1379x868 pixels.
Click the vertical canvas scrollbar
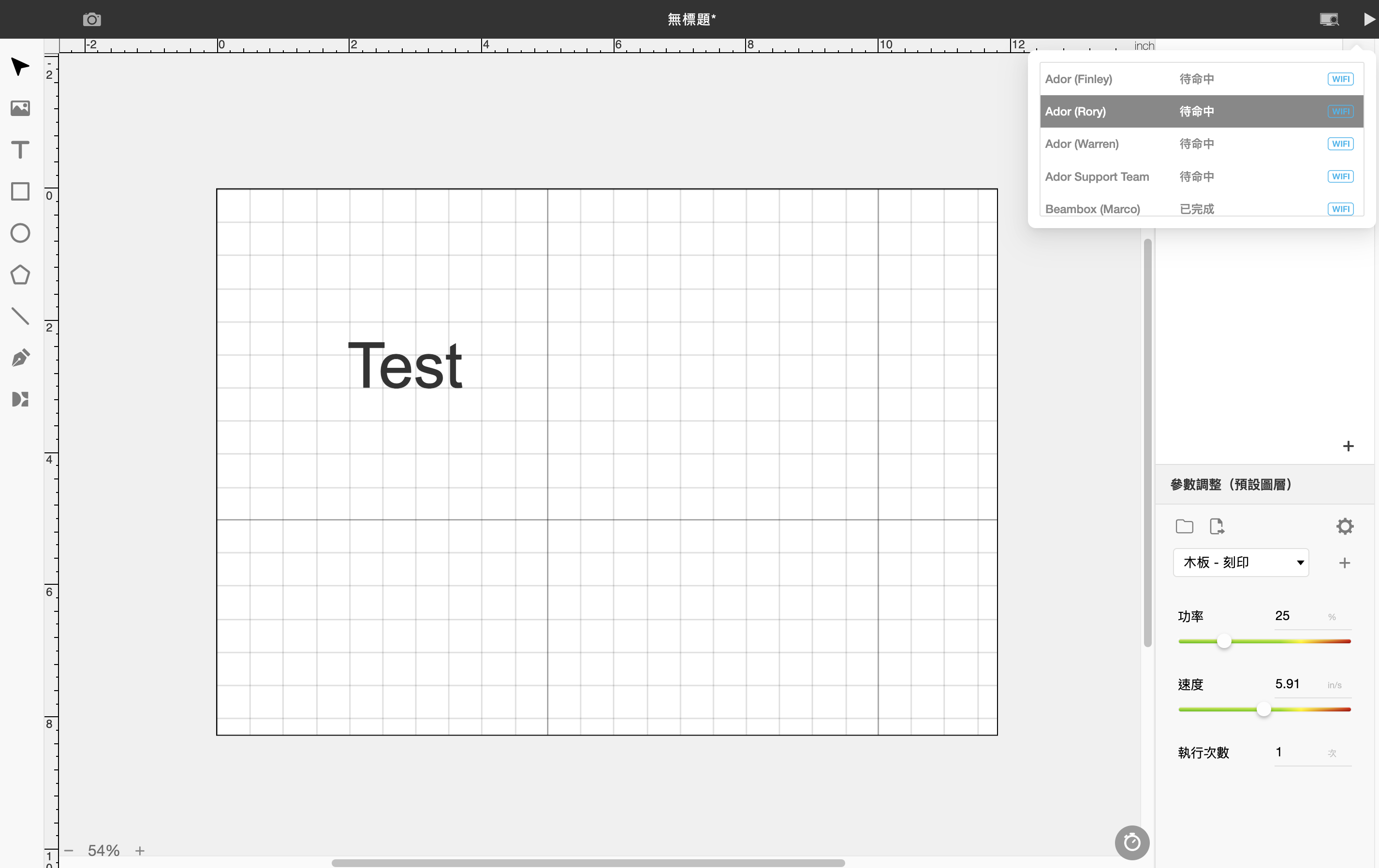click(1147, 443)
